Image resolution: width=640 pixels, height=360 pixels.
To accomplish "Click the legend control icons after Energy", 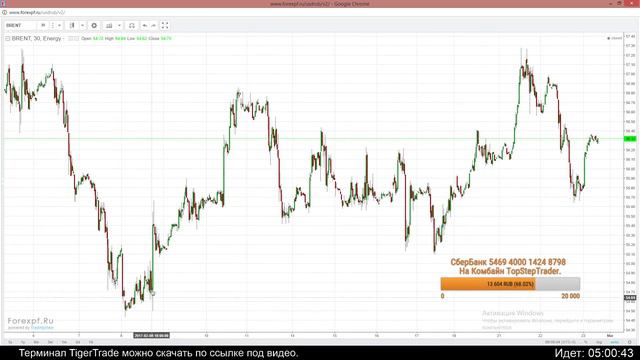I will 73,38.
